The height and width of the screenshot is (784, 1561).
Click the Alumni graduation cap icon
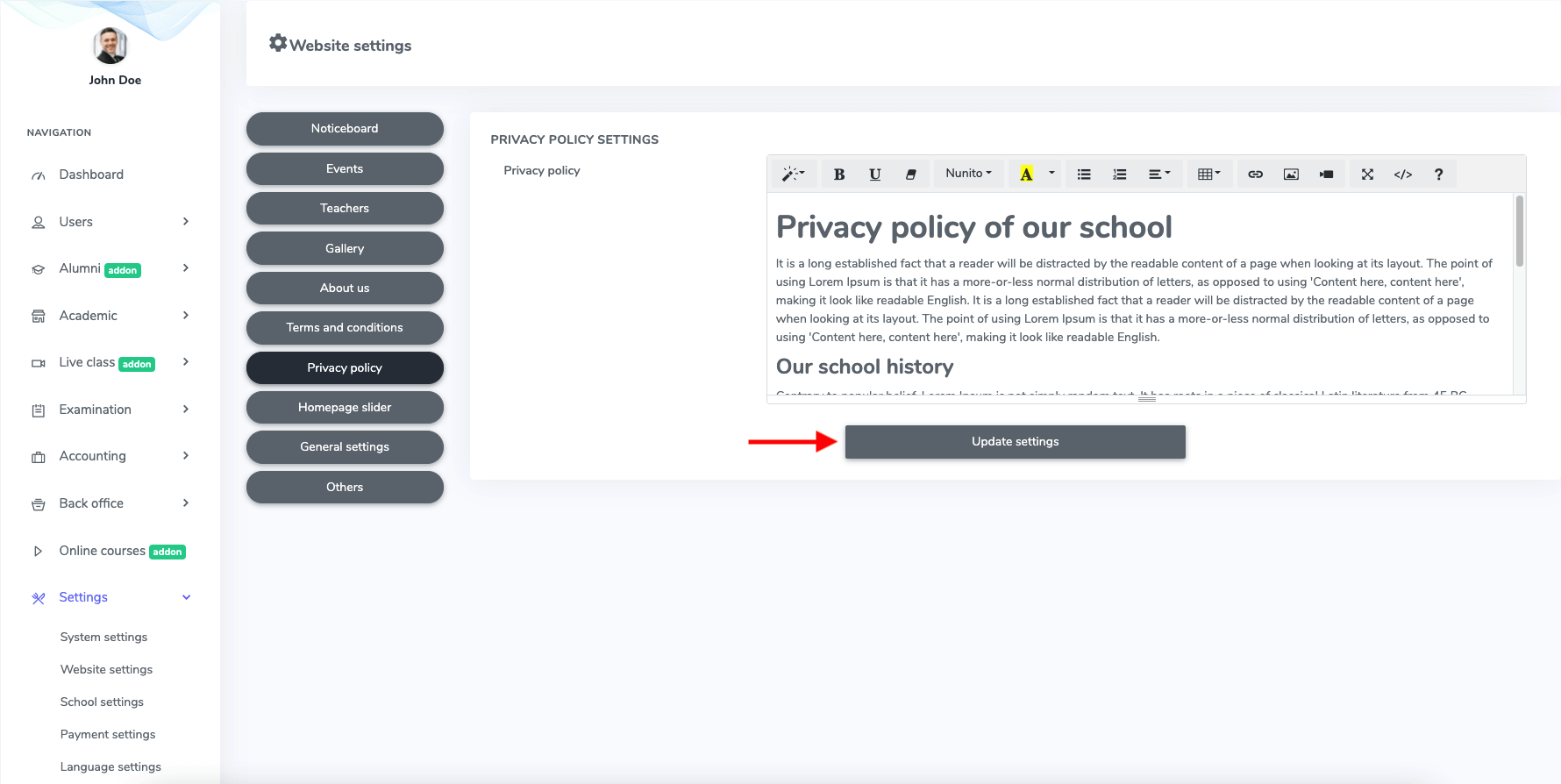[39, 269]
